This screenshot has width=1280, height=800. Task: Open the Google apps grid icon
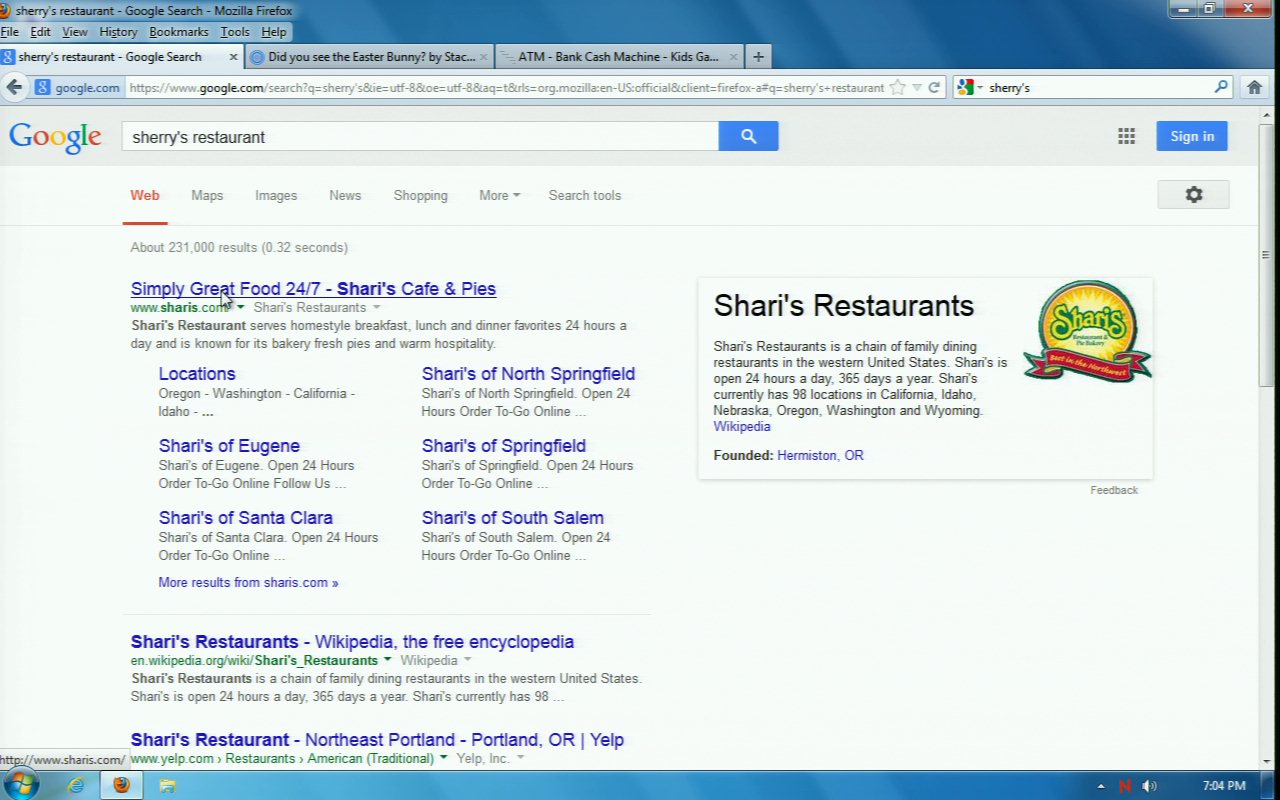1126,137
